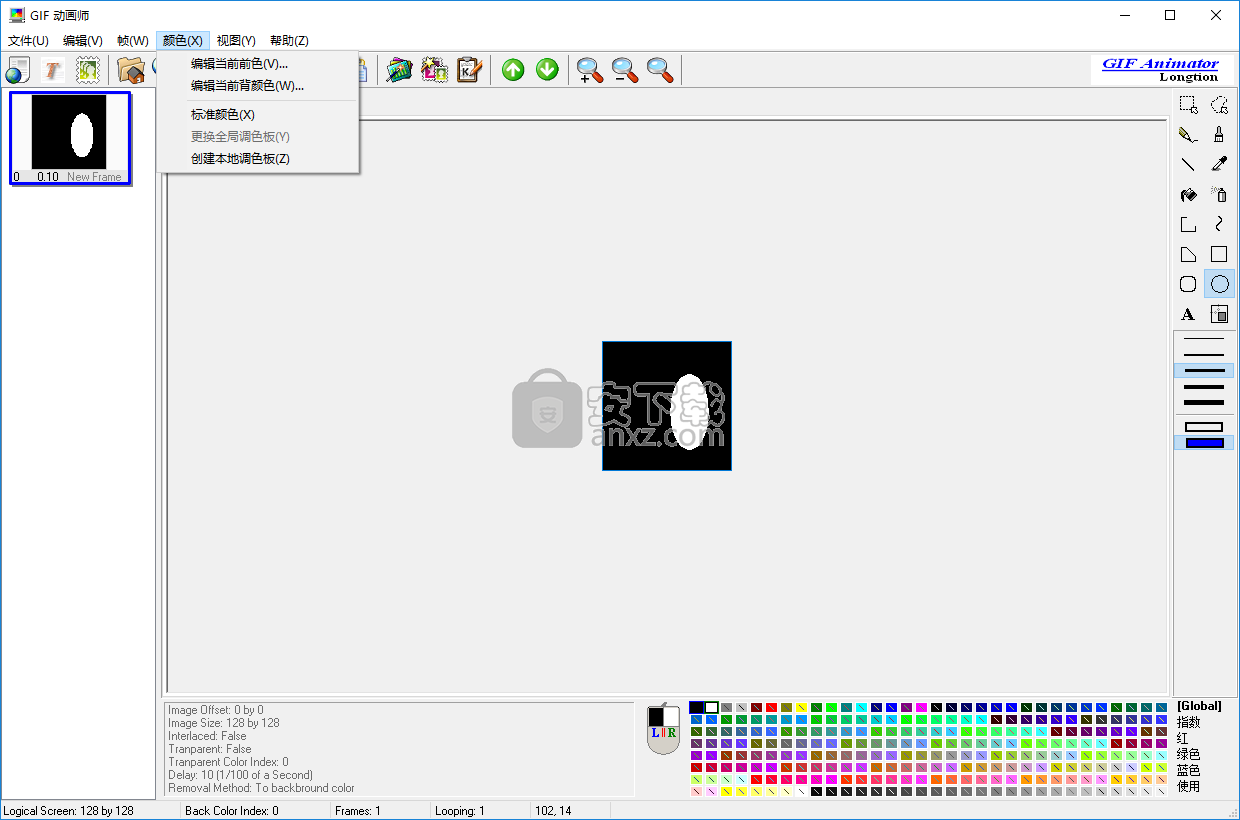Image resolution: width=1240 pixels, height=820 pixels.
Task: Select 创建本地调色板(Z) menu entry
Action: (x=240, y=158)
